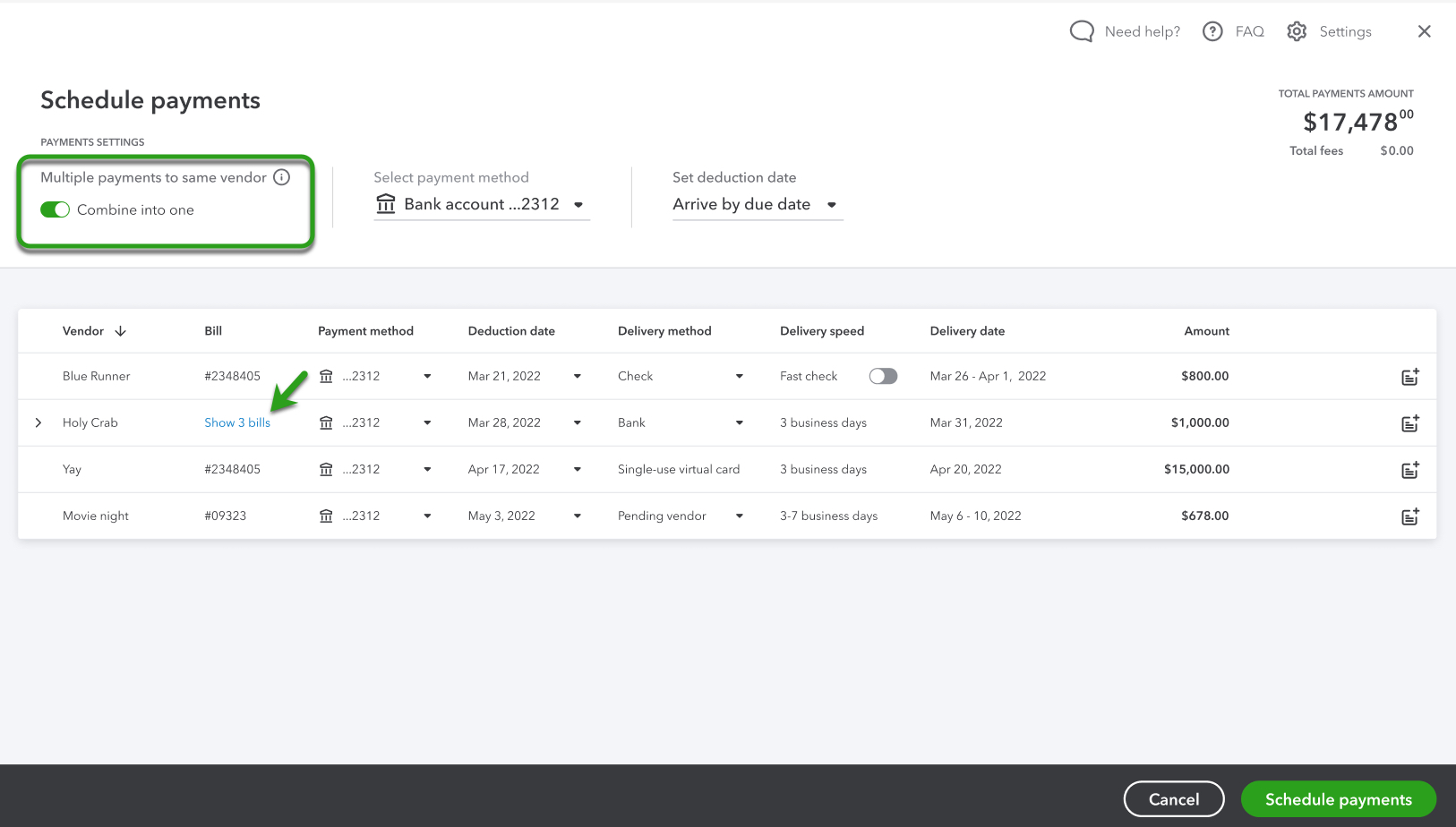
Task: Click the Show 3 bills link
Action: pyautogui.click(x=237, y=422)
